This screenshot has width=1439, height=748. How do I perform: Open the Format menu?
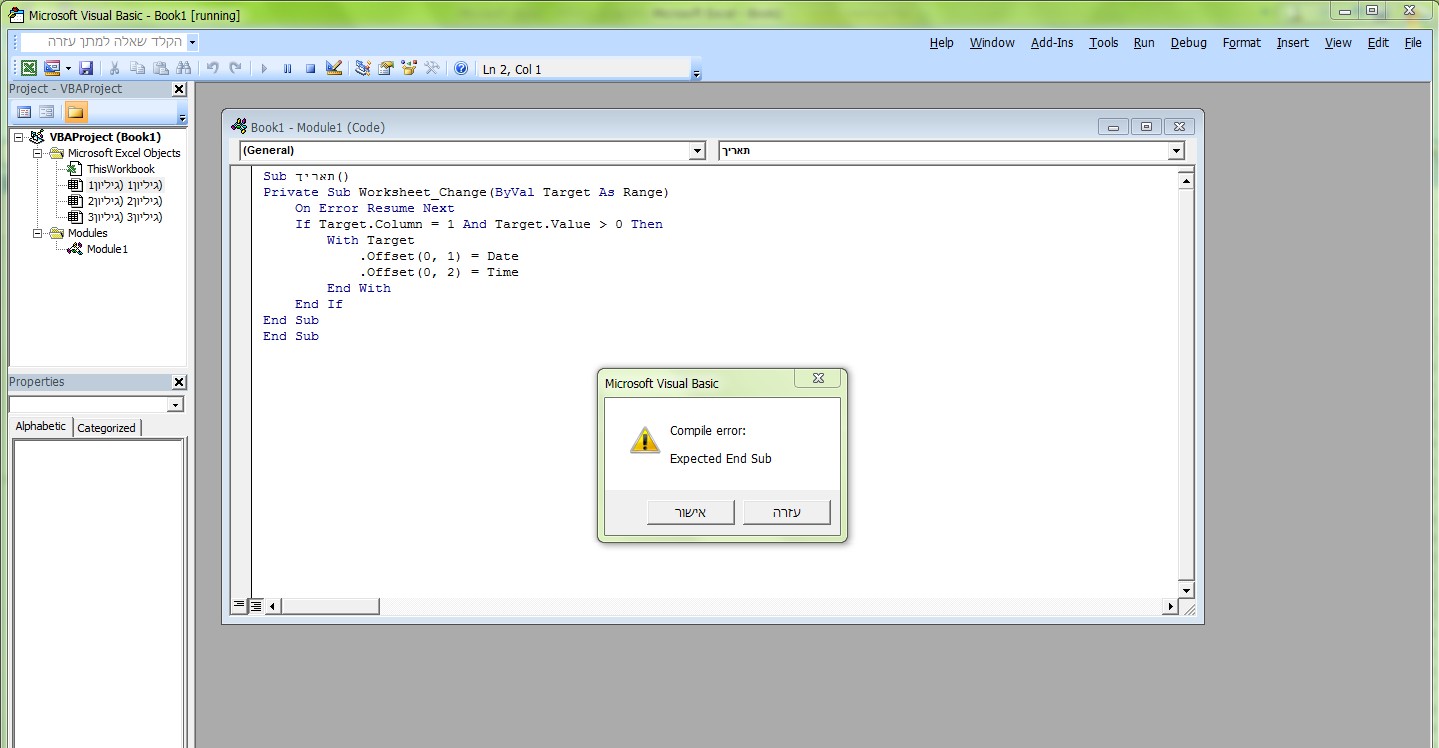(1242, 43)
